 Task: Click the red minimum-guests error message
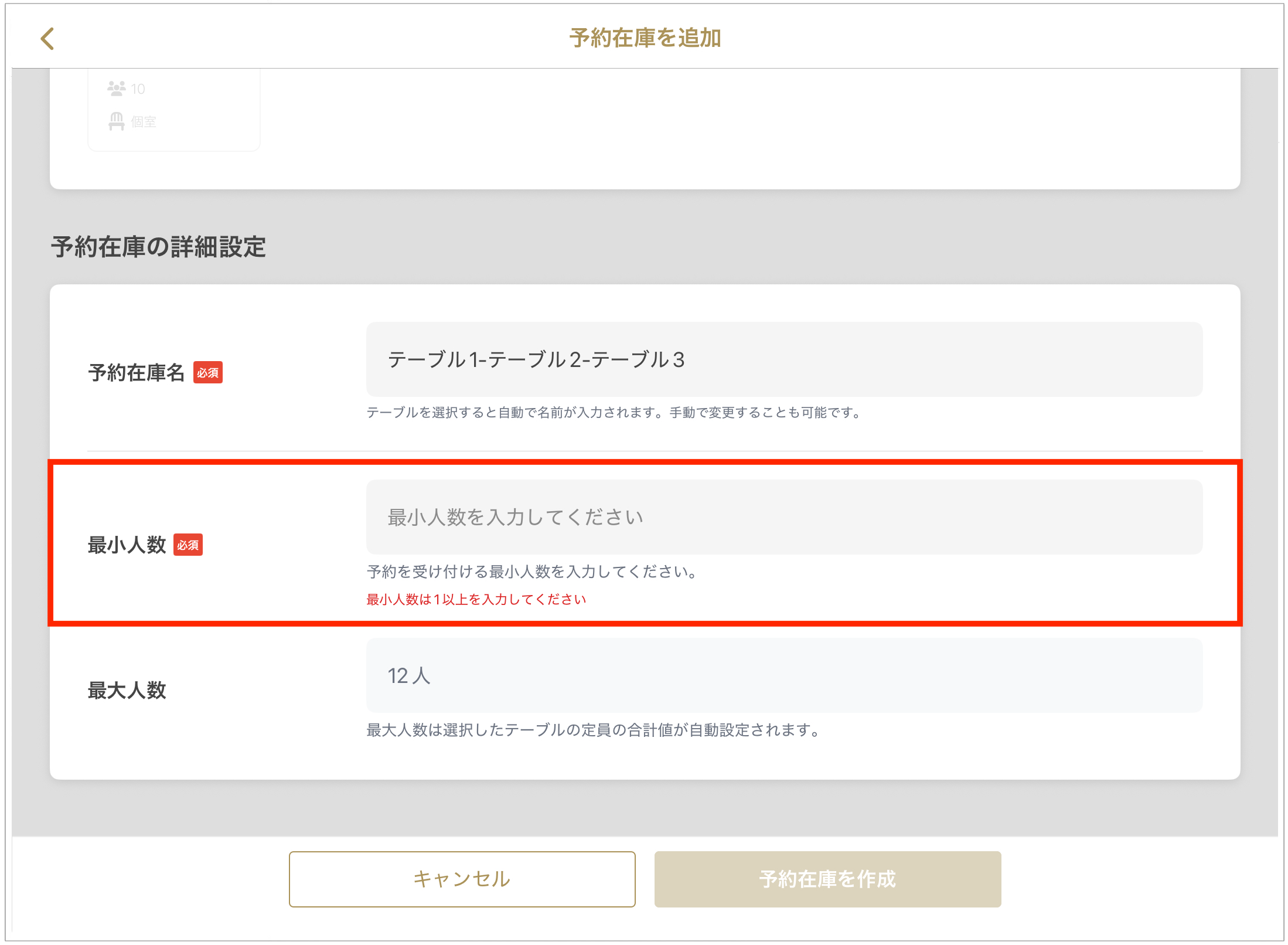coord(476,599)
